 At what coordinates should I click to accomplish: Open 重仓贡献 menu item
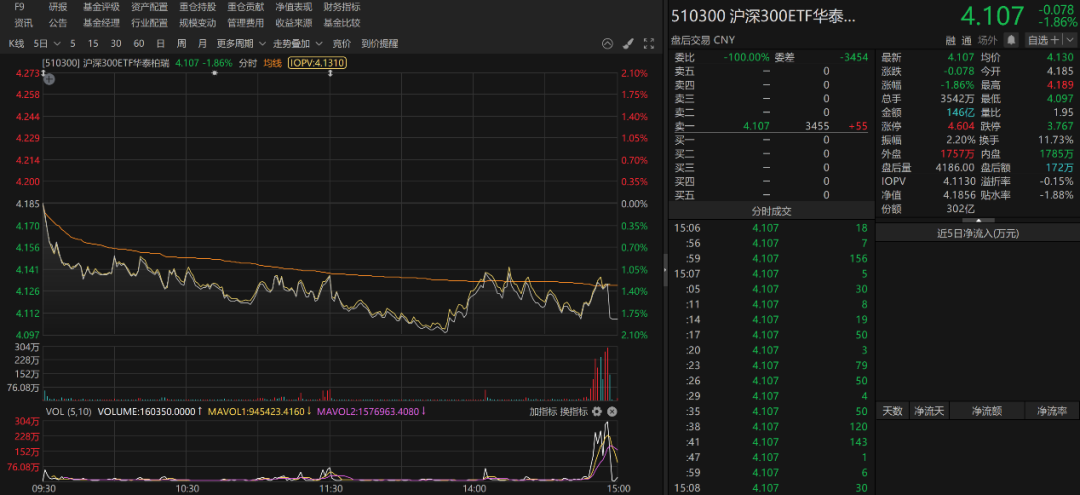pos(246,7)
